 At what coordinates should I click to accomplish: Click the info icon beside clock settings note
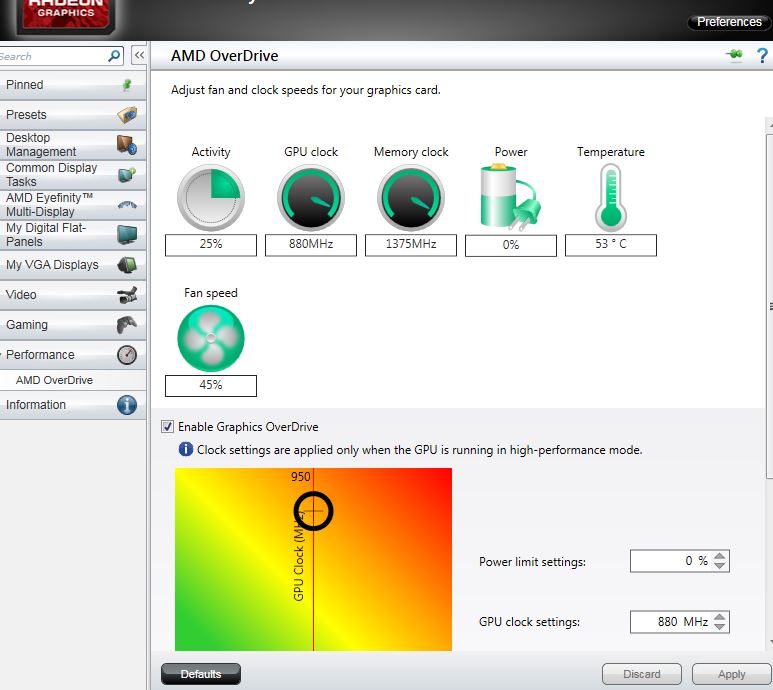(185, 449)
